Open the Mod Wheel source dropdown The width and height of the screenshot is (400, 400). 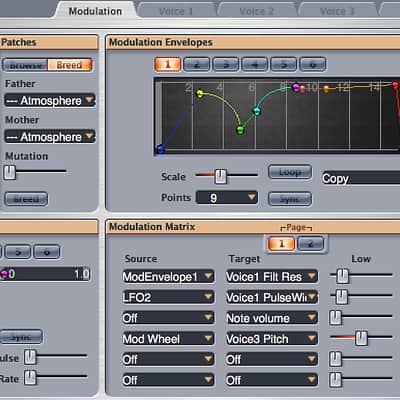pyautogui.click(x=168, y=339)
